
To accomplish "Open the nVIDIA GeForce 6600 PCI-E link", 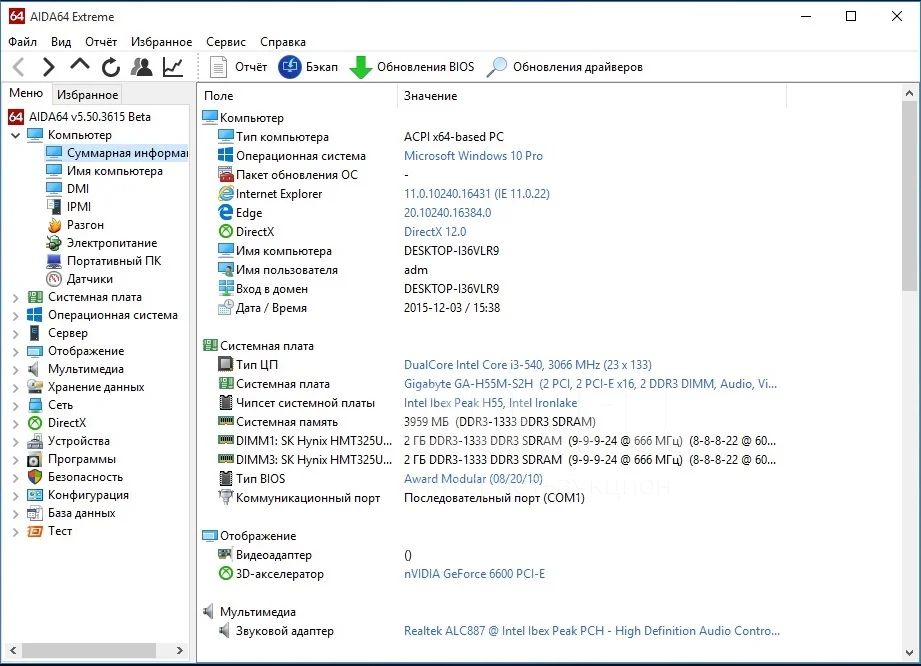I will (x=475, y=573).
